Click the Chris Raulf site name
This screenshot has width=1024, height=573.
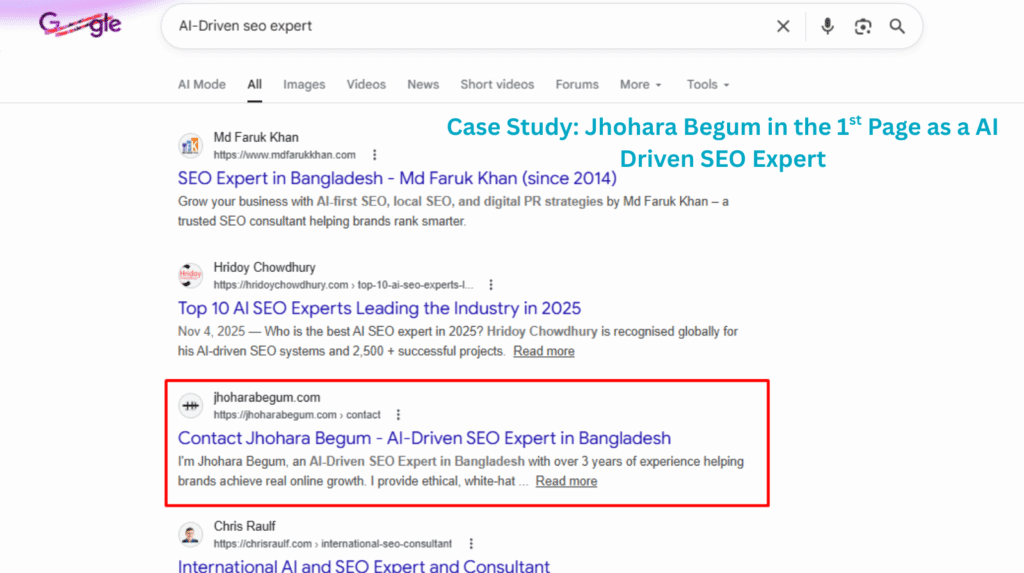[x=244, y=526]
